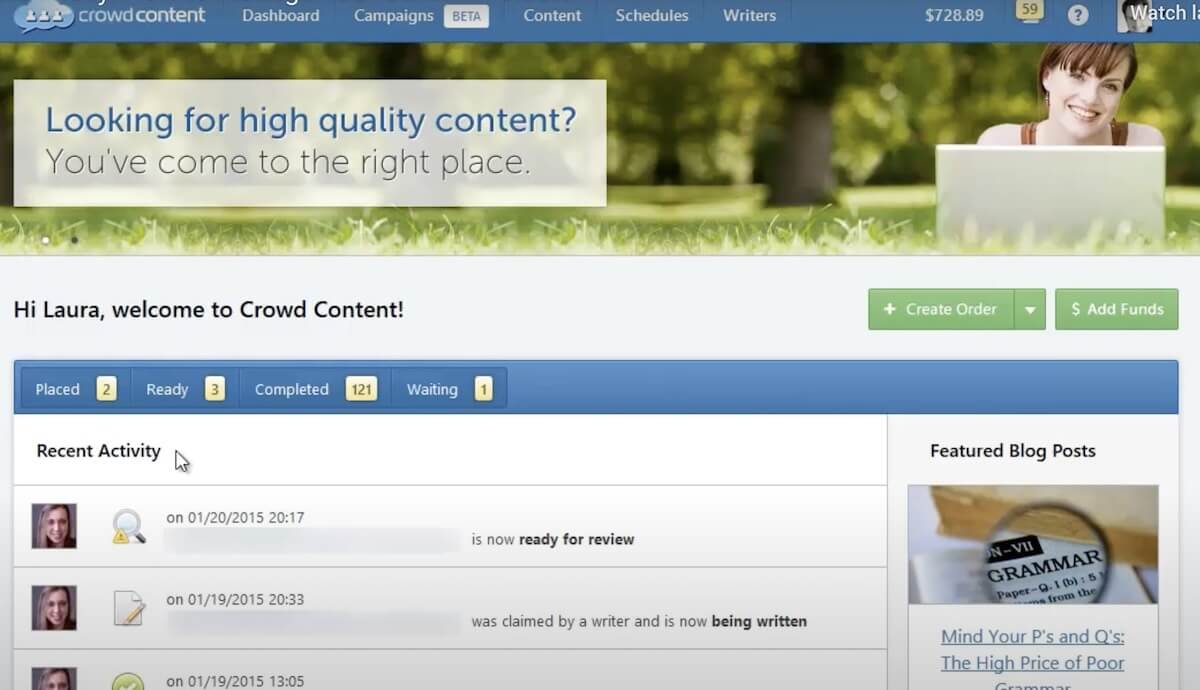This screenshot has height=690, width=1200.
Task: Open the Content menu
Action: click(x=552, y=16)
